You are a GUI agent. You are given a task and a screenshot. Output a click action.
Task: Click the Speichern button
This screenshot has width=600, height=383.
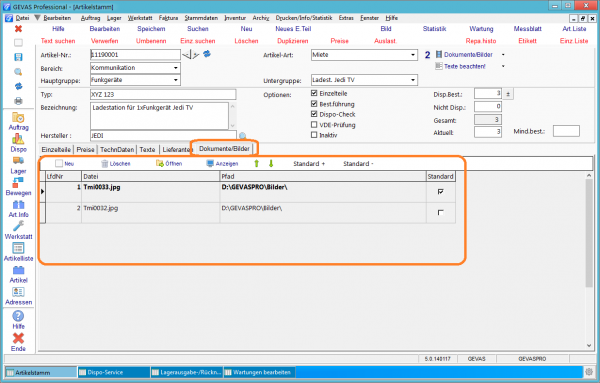(151, 29)
